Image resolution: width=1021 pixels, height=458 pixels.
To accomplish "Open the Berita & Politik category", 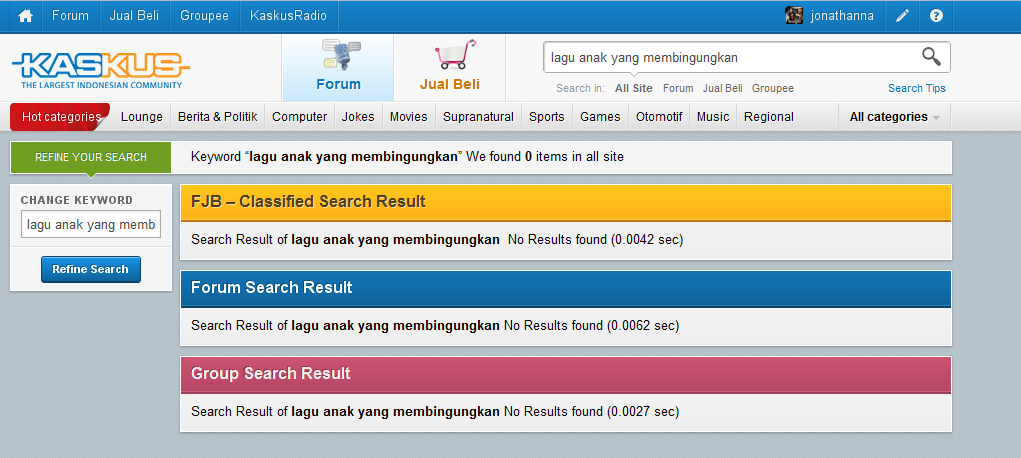I will [217, 117].
